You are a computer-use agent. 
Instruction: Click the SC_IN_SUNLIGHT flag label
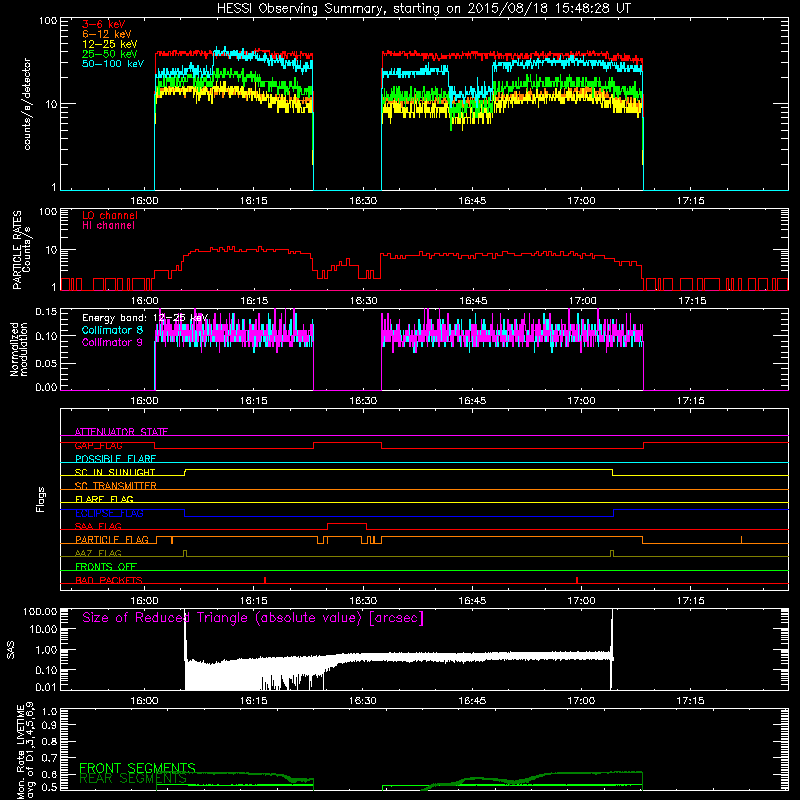coord(115,472)
